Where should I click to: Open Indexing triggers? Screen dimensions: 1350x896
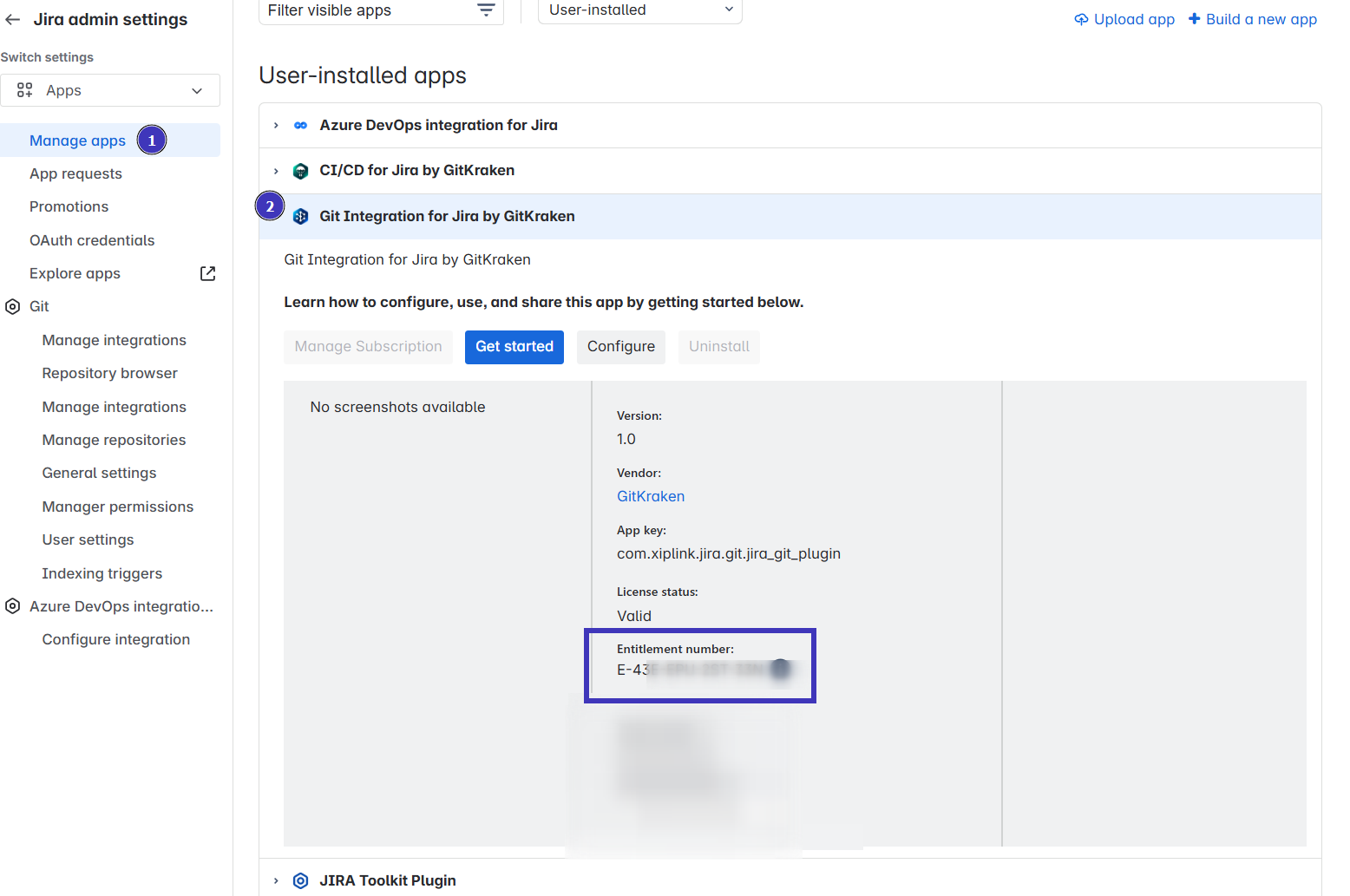tap(102, 573)
